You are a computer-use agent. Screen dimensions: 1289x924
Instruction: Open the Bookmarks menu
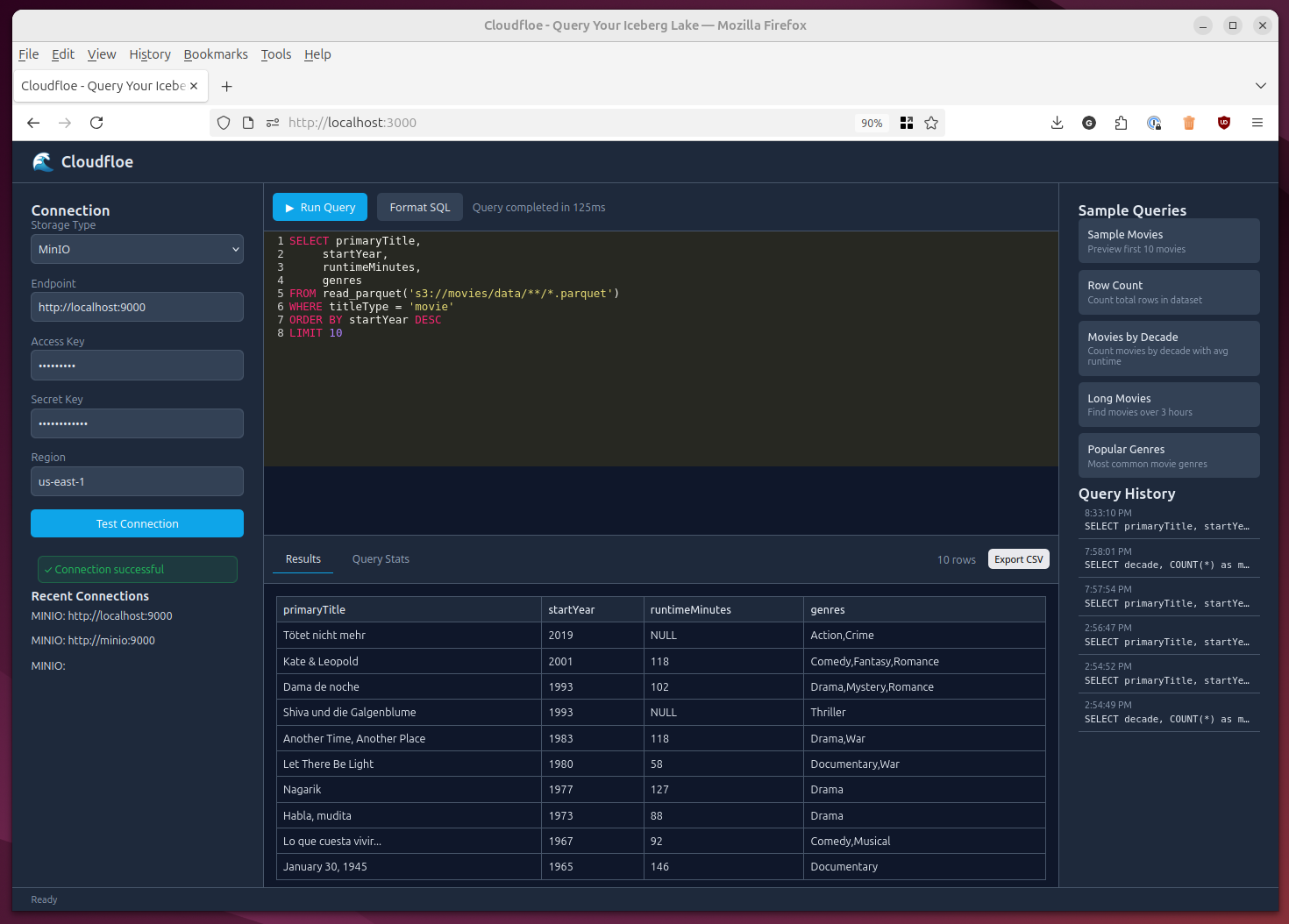point(216,54)
